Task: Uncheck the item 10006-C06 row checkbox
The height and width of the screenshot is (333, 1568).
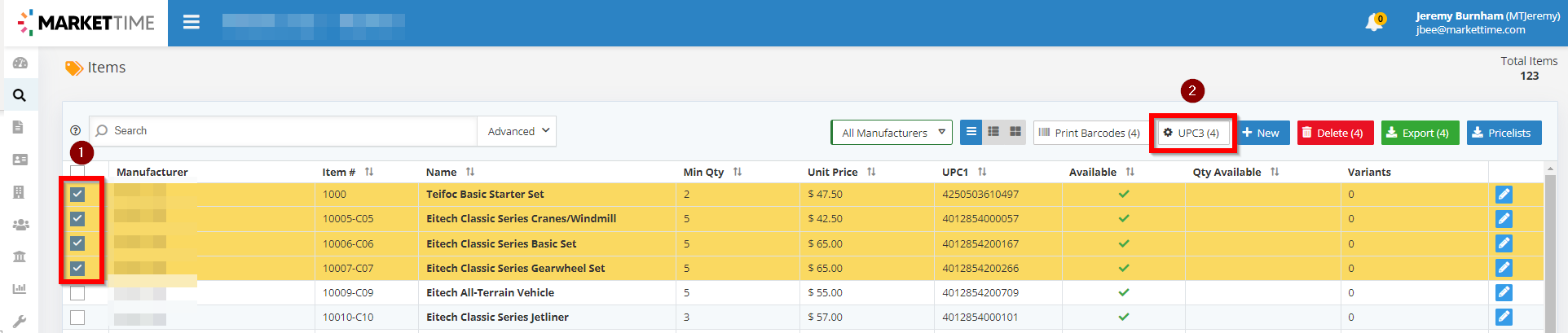Action: [x=77, y=243]
